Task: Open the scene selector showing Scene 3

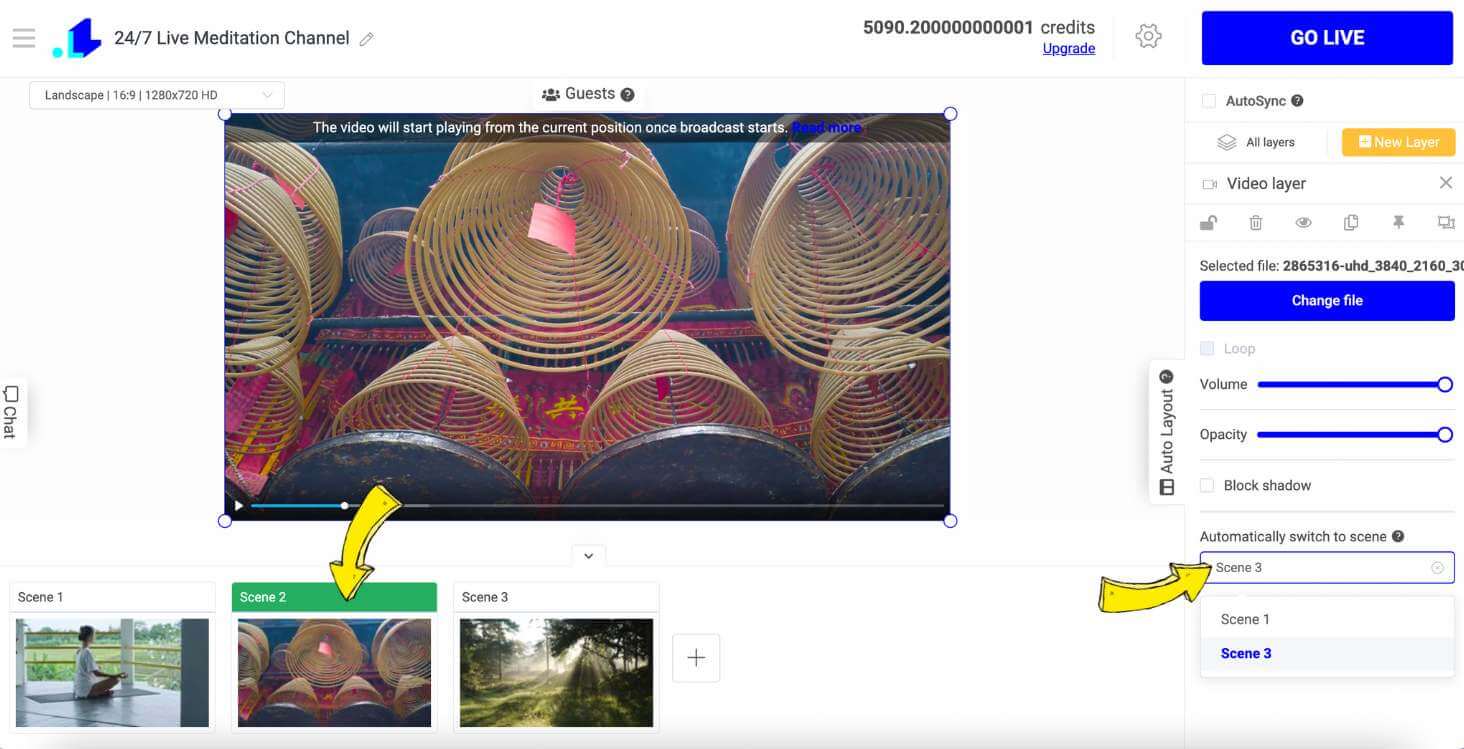Action: coord(1326,568)
